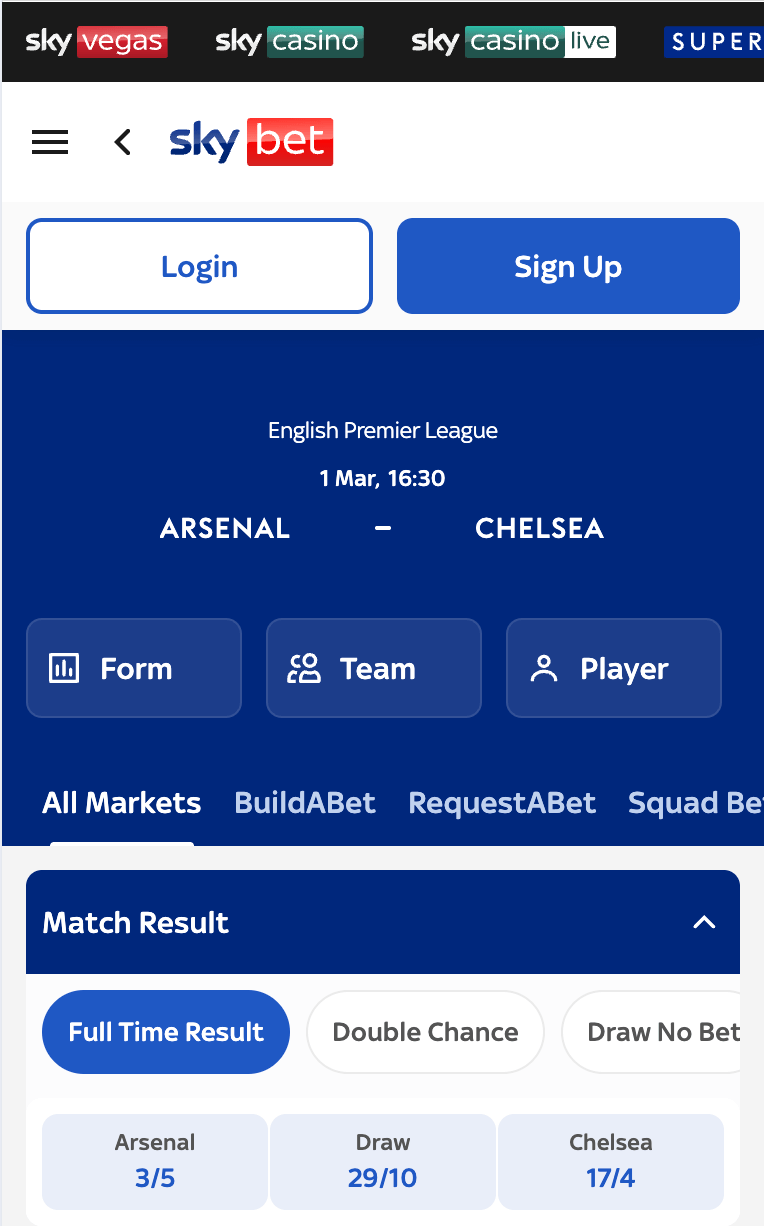Pick Arsenal to win at 3/5
The height and width of the screenshot is (1226, 764).
(155, 1161)
